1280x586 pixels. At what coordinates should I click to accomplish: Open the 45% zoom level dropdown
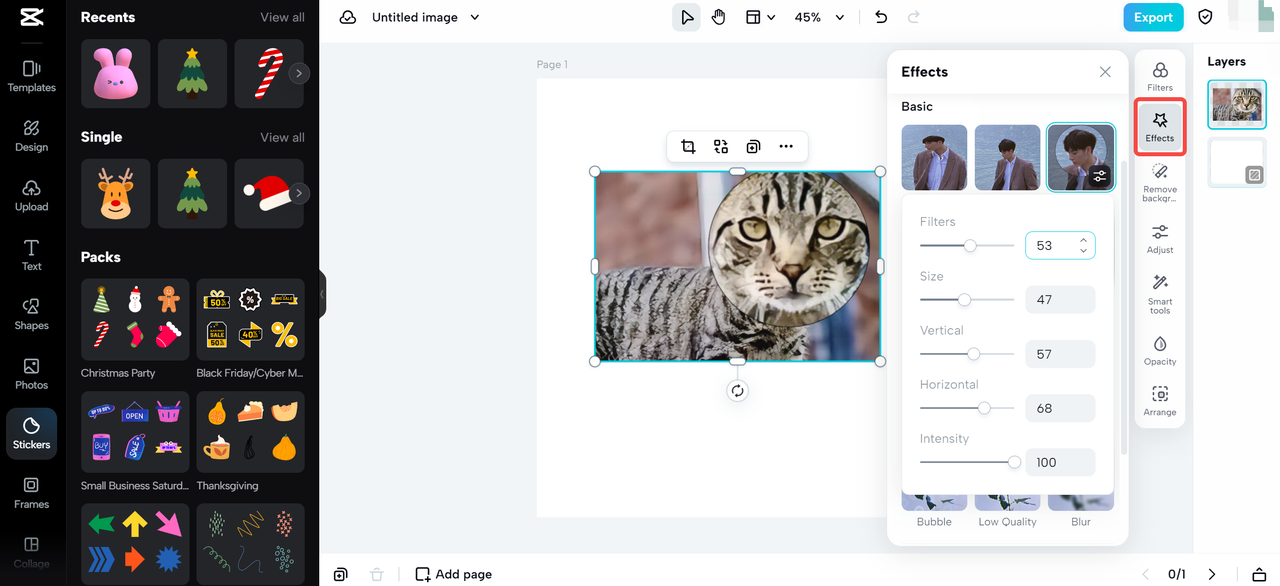820,18
